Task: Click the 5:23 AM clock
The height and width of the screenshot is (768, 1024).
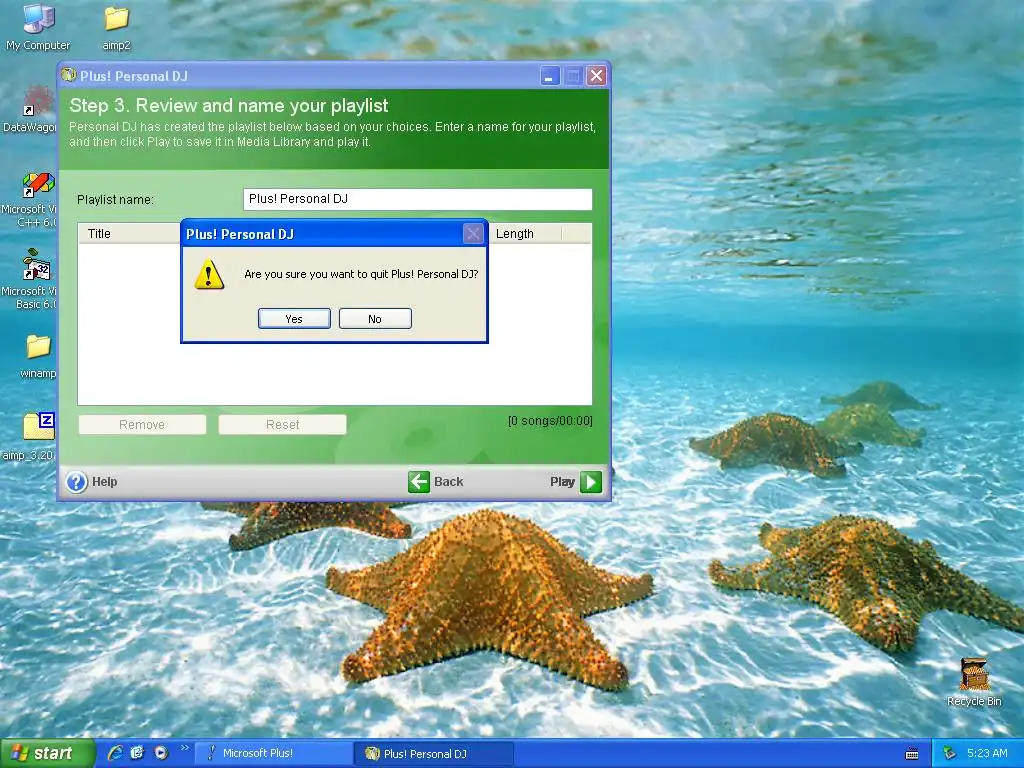Action: coord(987,754)
